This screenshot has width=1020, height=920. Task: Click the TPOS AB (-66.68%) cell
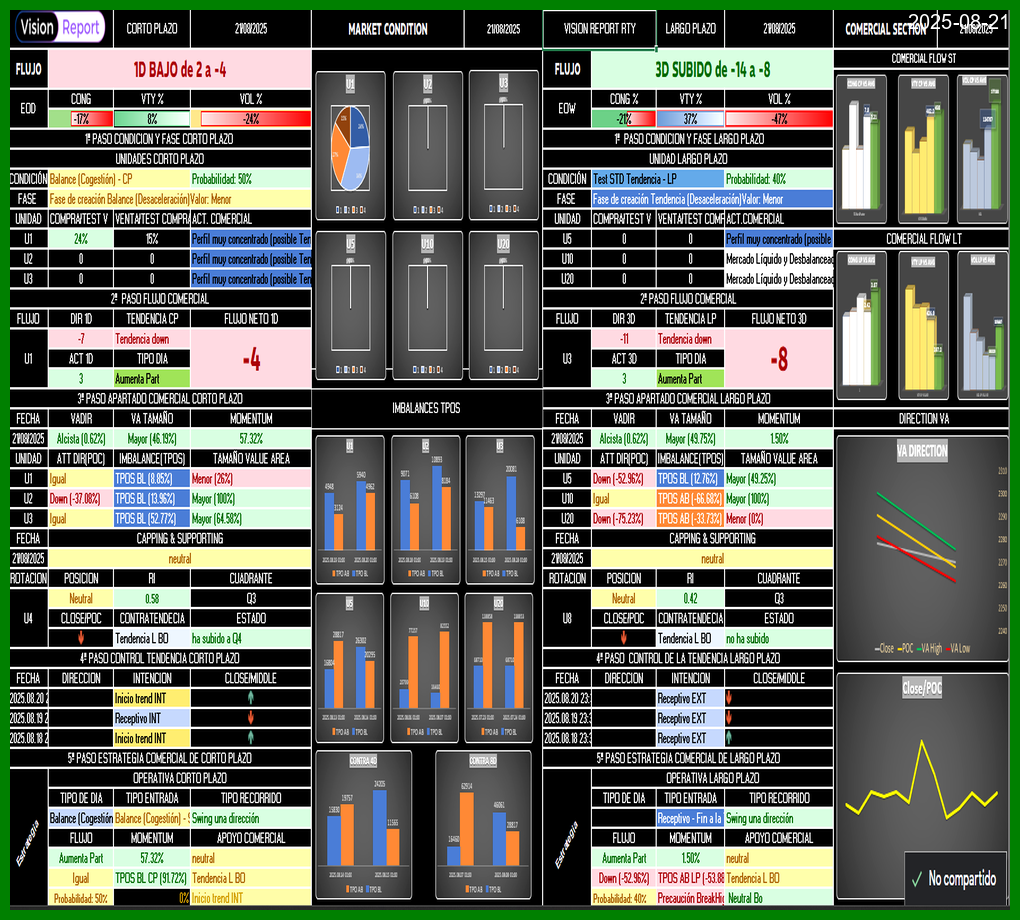690,499
